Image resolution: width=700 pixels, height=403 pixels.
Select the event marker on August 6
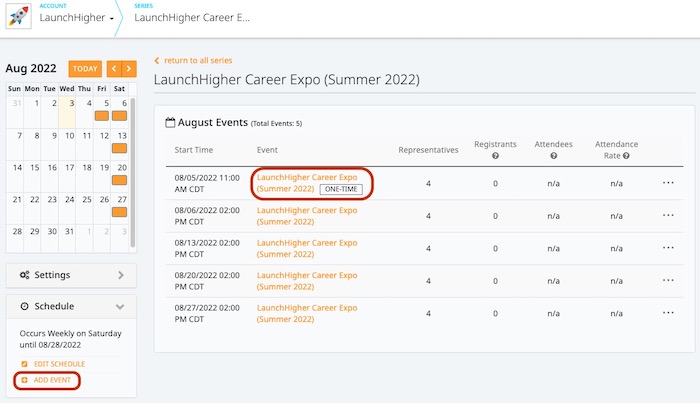point(119,116)
